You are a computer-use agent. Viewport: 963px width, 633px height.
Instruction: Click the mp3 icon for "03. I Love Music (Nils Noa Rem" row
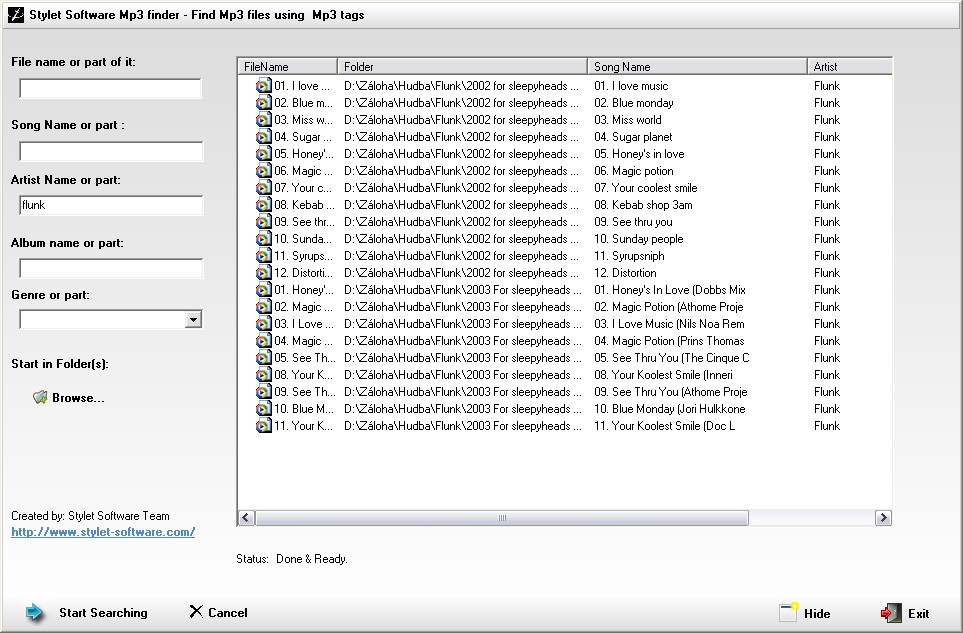point(263,324)
